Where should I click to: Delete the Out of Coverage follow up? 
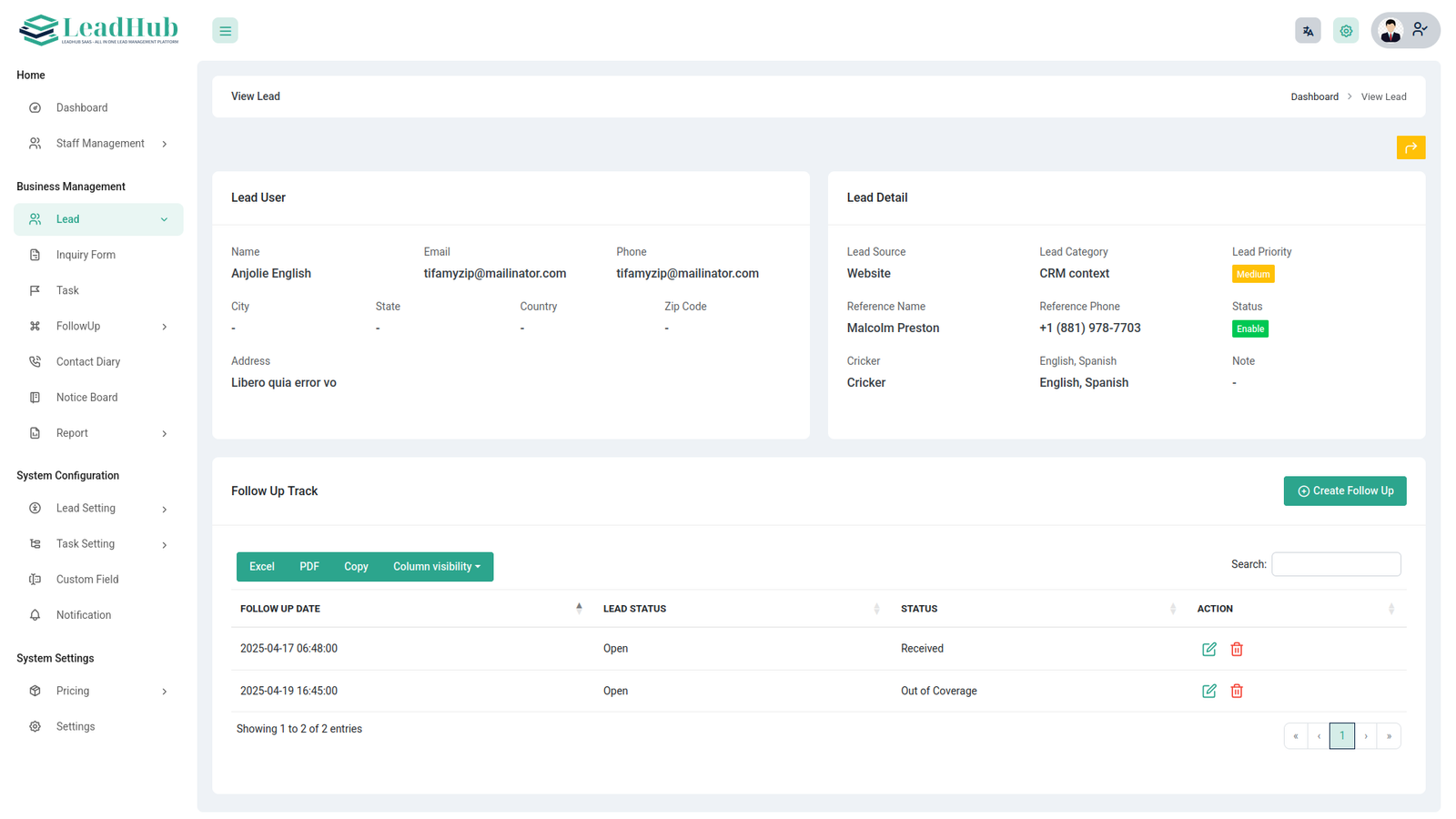(x=1237, y=692)
